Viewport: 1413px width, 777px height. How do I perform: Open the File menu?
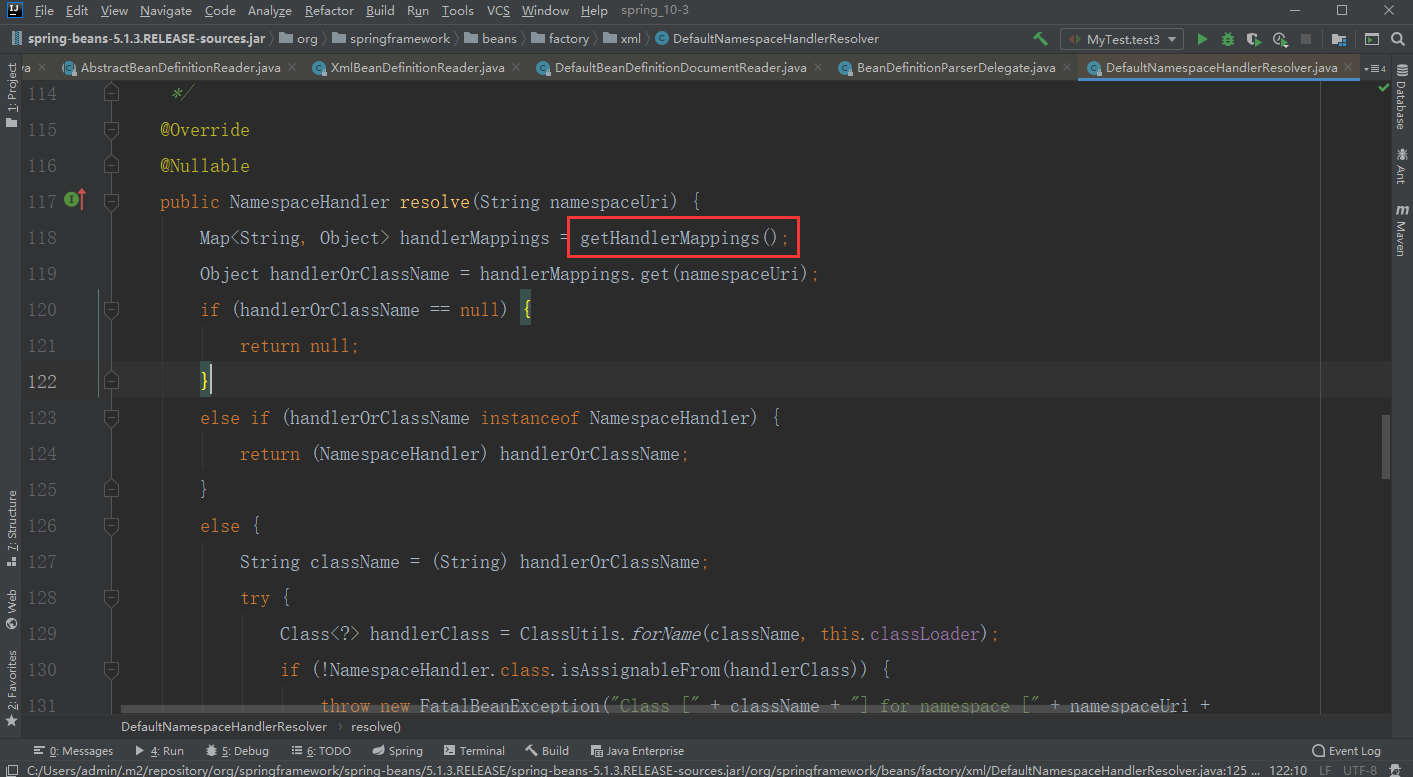pos(43,11)
